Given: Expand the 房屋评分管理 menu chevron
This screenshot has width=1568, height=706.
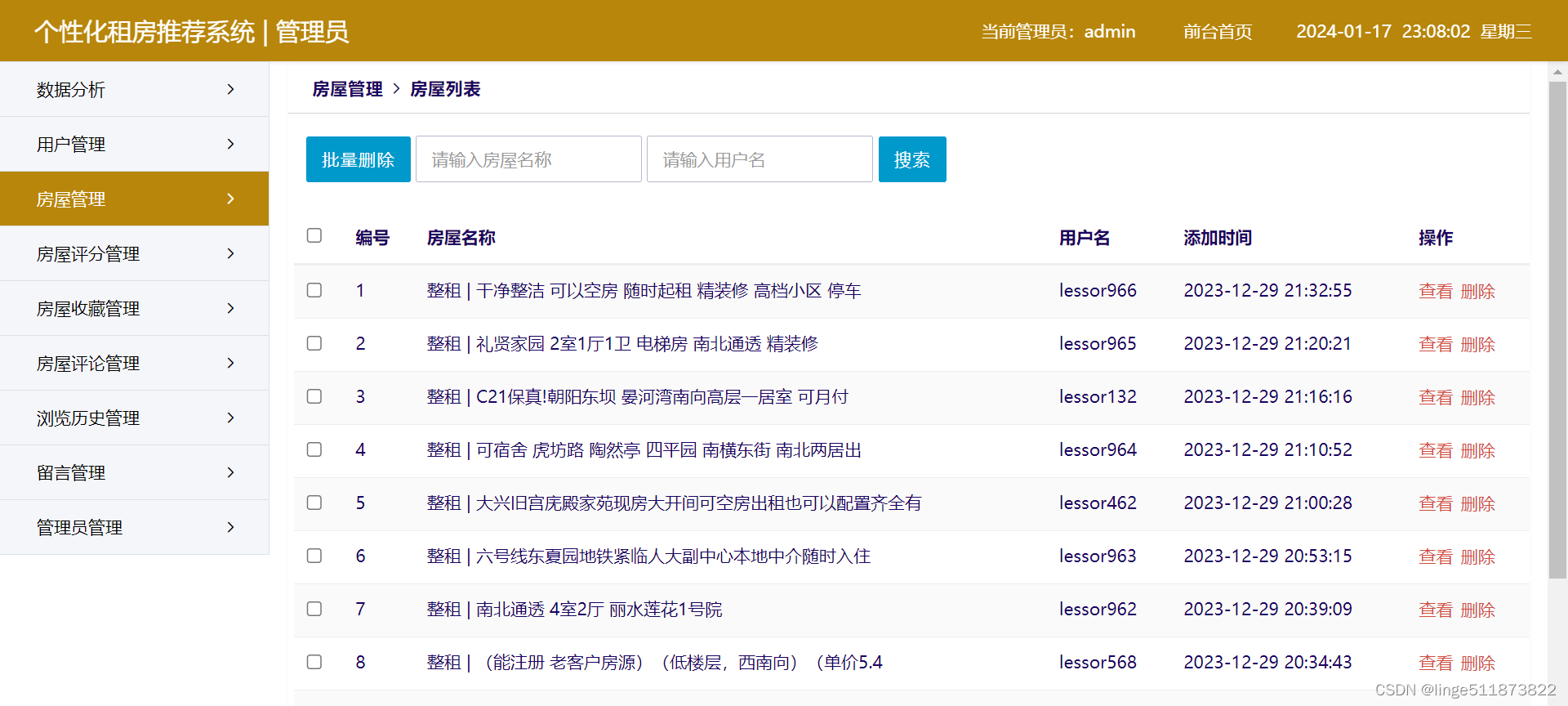Looking at the screenshot, I should [230, 253].
